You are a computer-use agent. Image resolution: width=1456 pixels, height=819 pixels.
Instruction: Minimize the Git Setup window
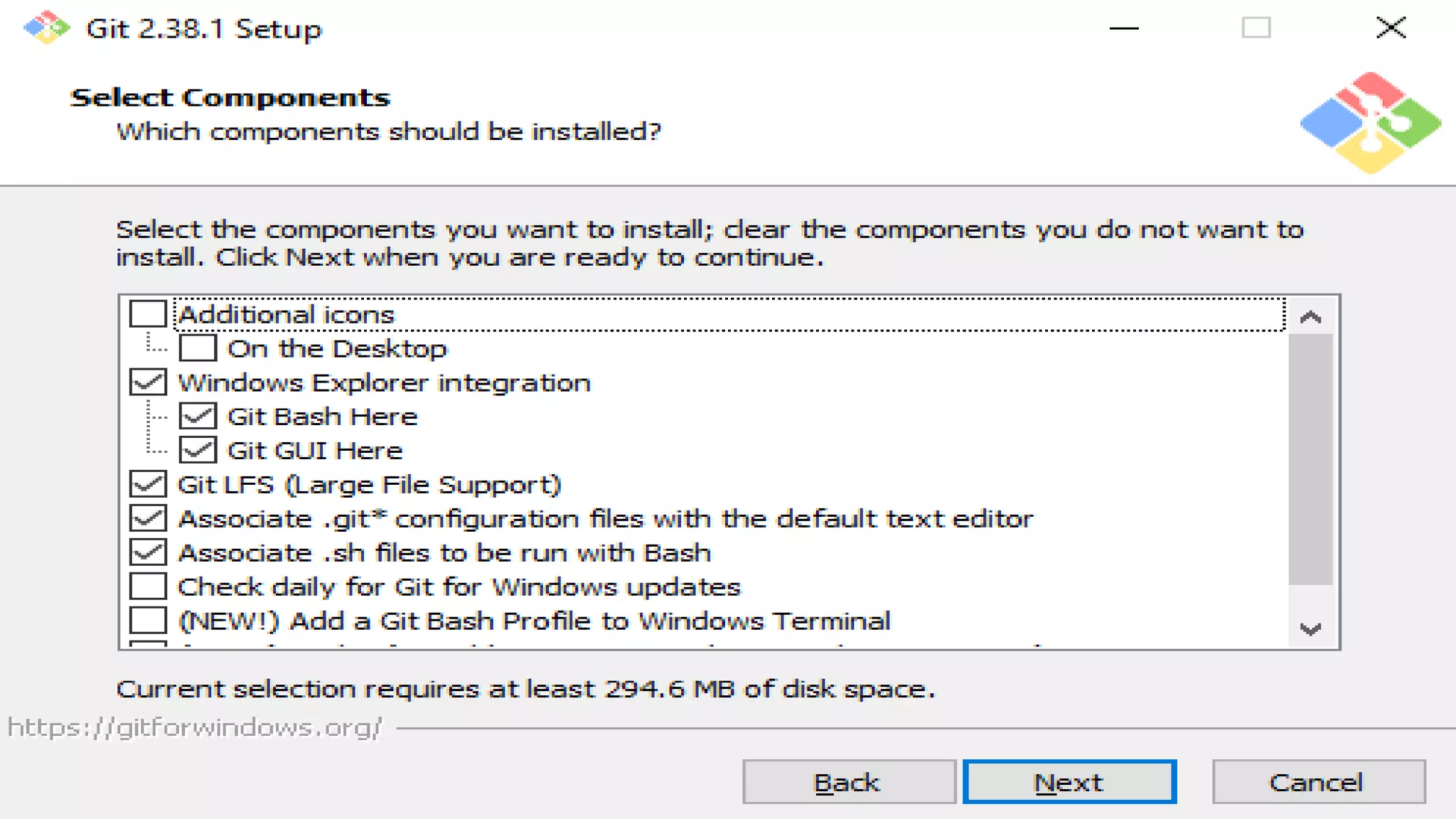point(1124,28)
